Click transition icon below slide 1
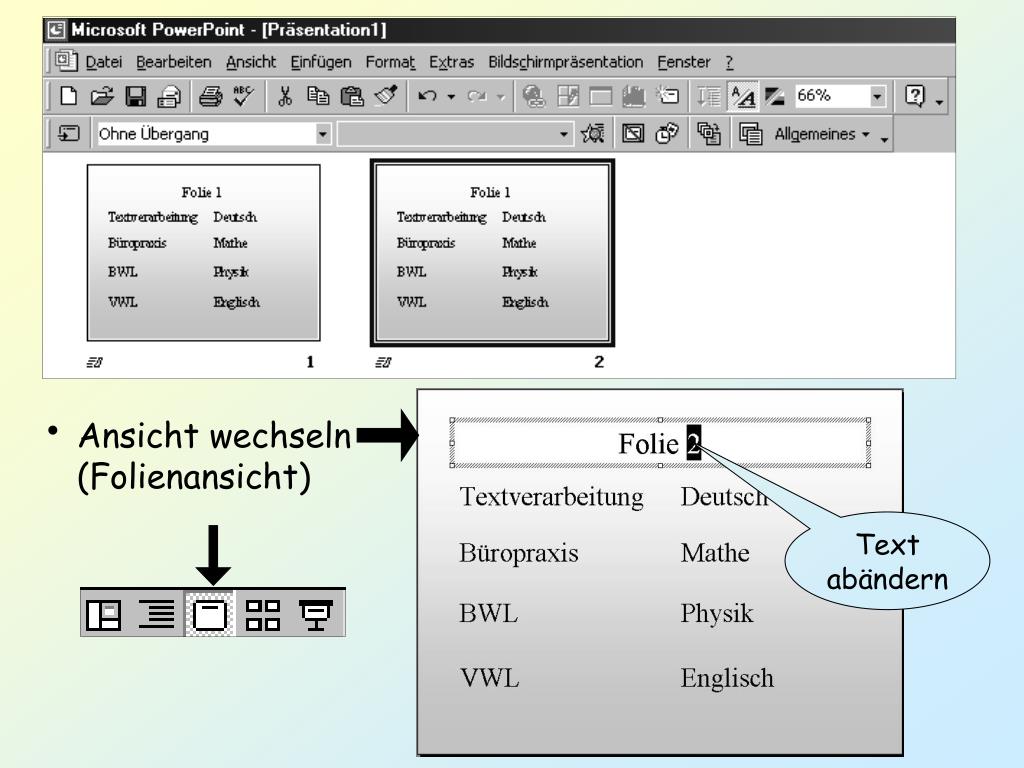This screenshot has height=768, width=1024. [x=95, y=362]
